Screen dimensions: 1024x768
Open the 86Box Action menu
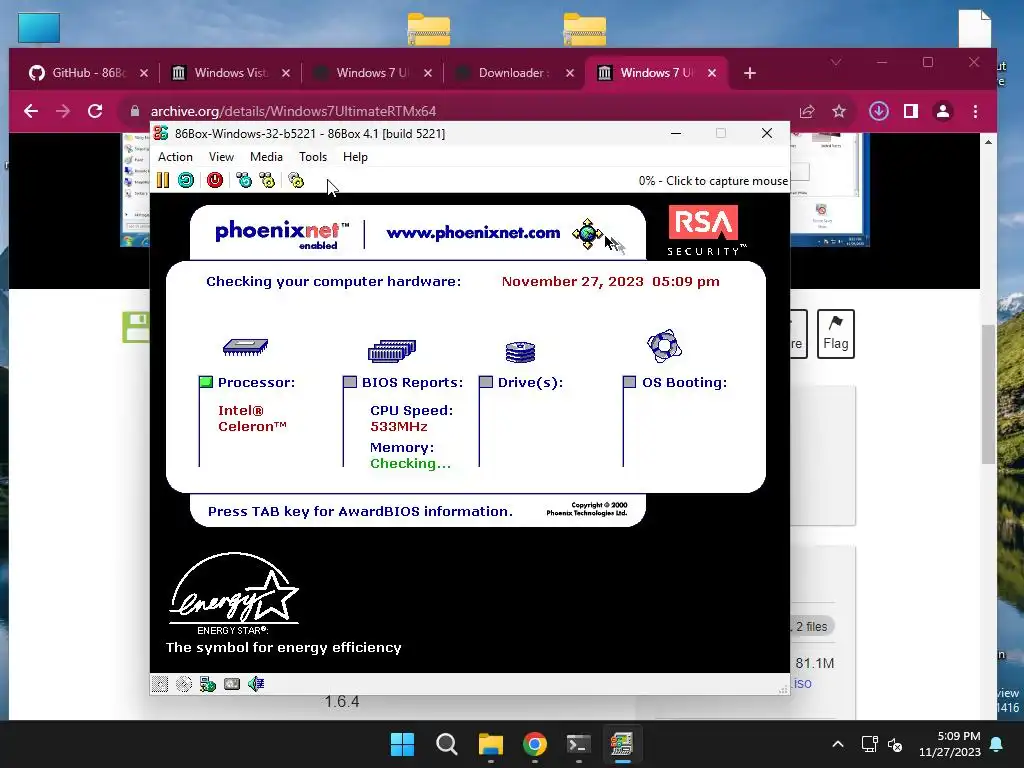click(175, 157)
